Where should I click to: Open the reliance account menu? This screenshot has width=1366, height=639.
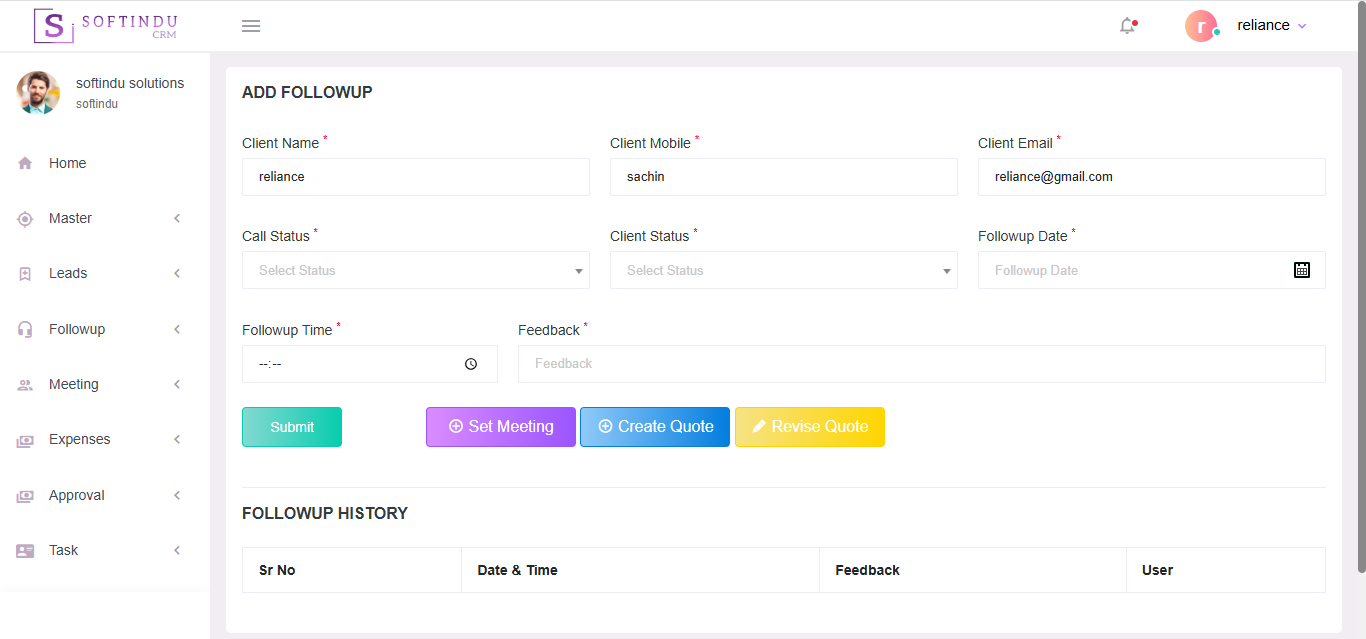click(1270, 25)
